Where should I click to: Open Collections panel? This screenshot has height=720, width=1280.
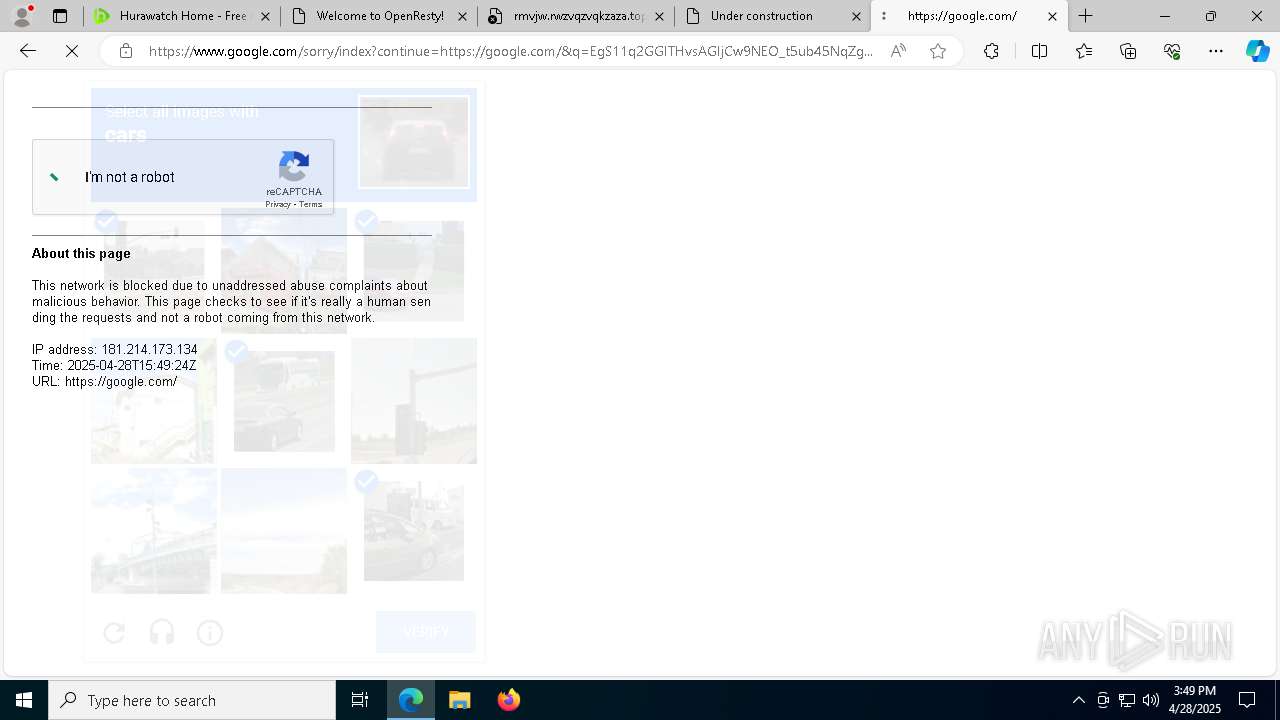pyautogui.click(x=1128, y=51)
